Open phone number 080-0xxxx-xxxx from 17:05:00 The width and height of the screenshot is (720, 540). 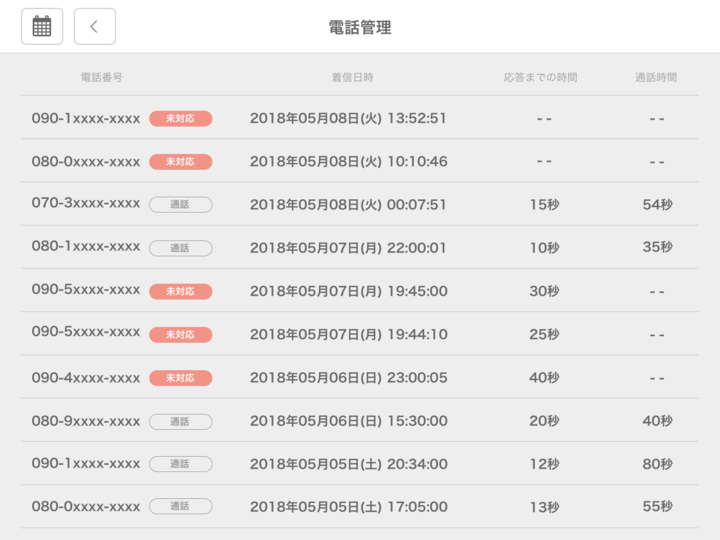(x=86, y=506)
